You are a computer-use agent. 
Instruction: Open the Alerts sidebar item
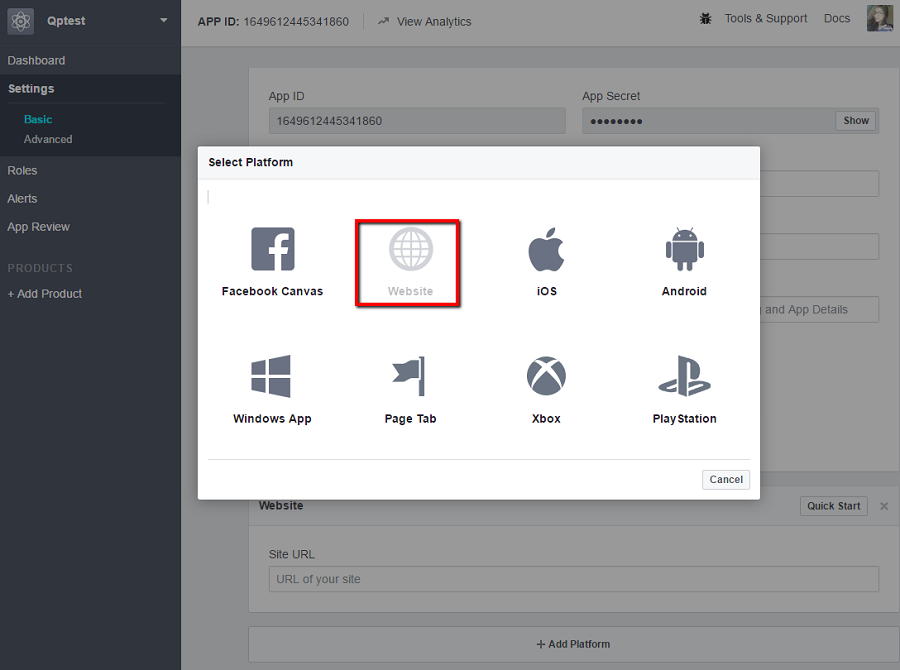[x=22, y=199]
